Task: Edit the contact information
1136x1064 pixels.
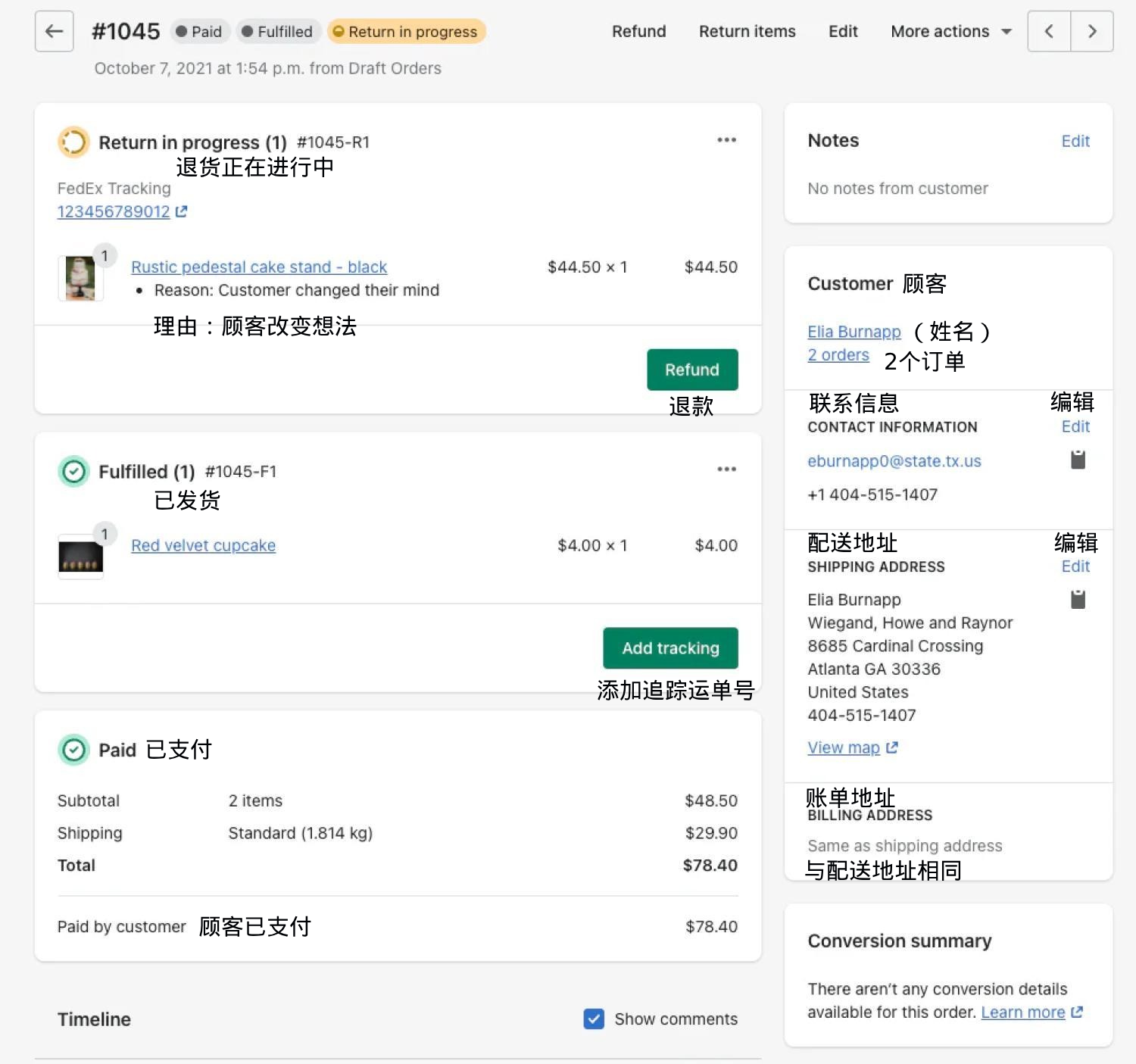Action: [x=1075, y=426]
